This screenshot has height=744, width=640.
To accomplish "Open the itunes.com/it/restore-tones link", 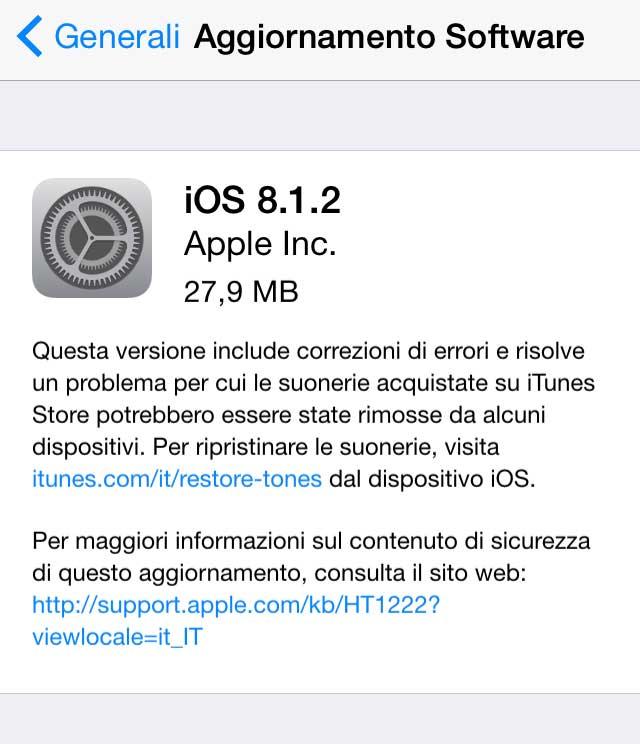I will 177,479.
